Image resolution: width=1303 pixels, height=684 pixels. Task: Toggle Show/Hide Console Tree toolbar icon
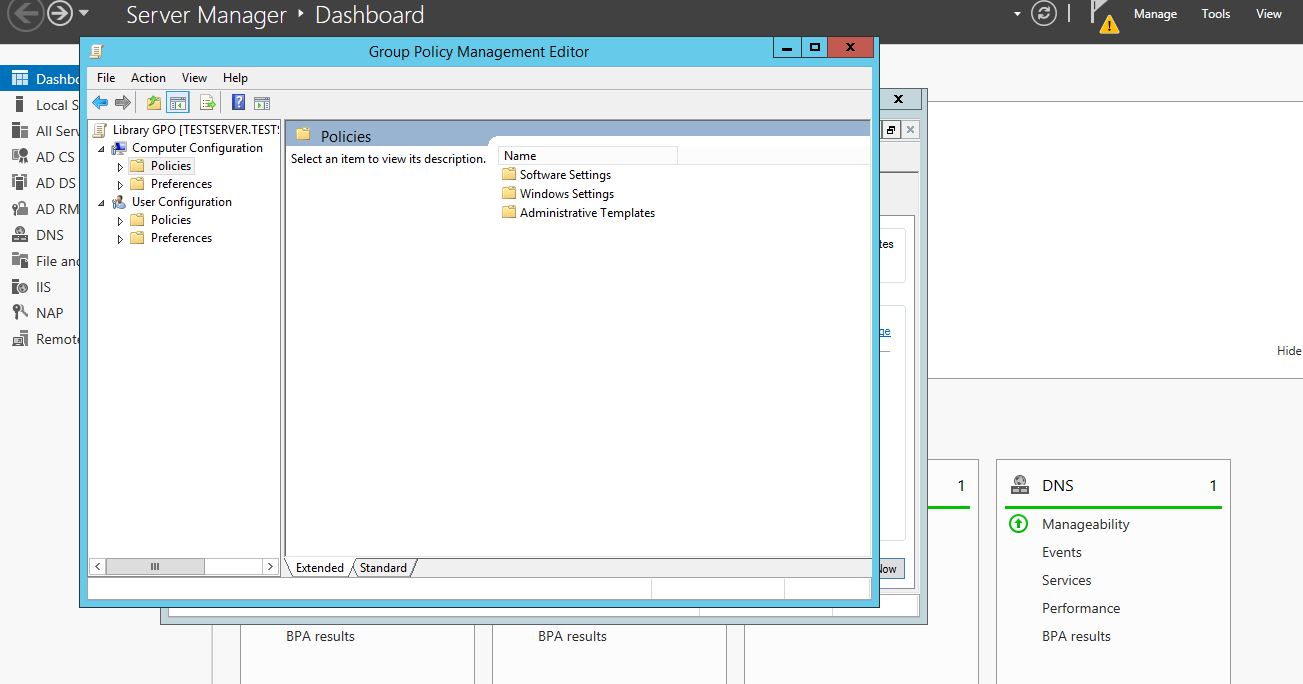pos(178,103)
